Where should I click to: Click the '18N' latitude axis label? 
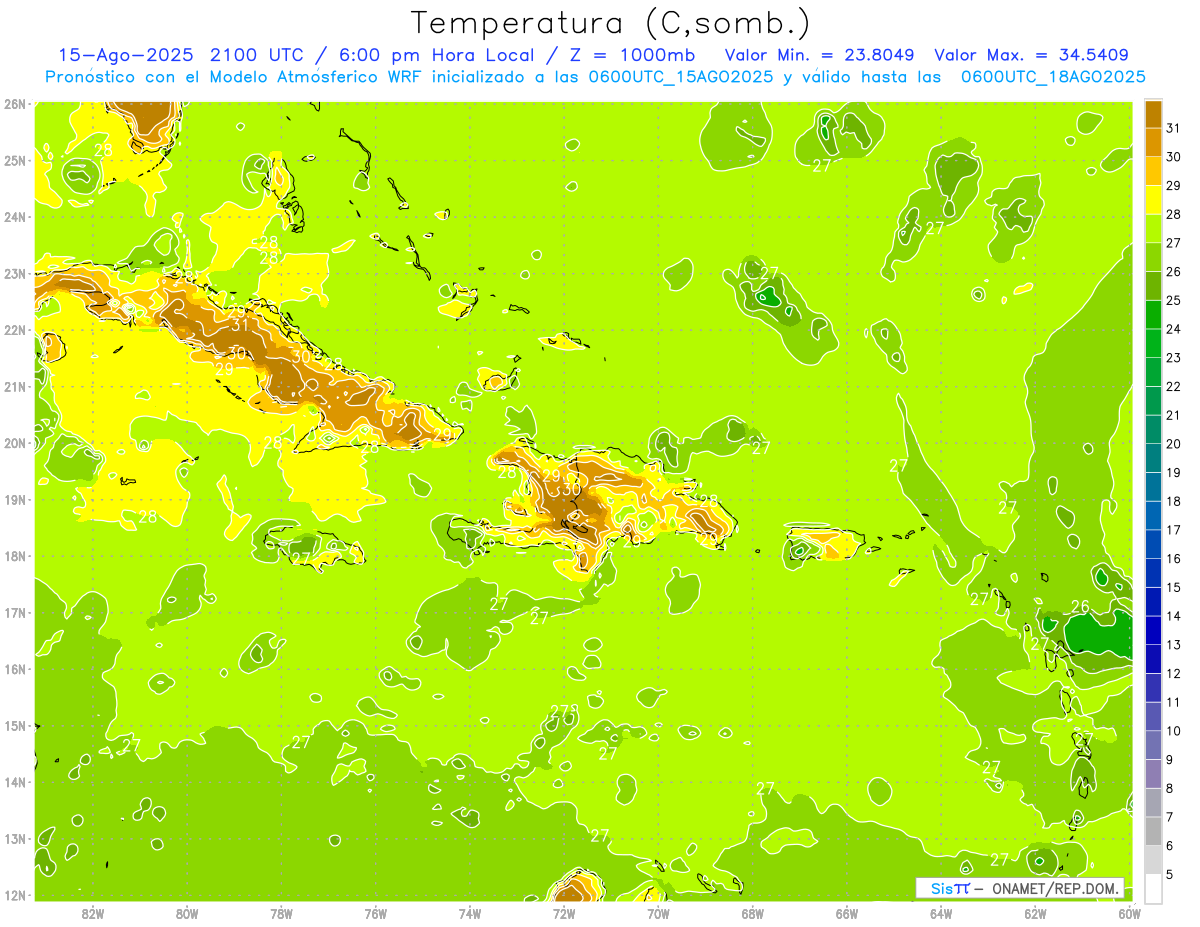[x=15, y=556]
